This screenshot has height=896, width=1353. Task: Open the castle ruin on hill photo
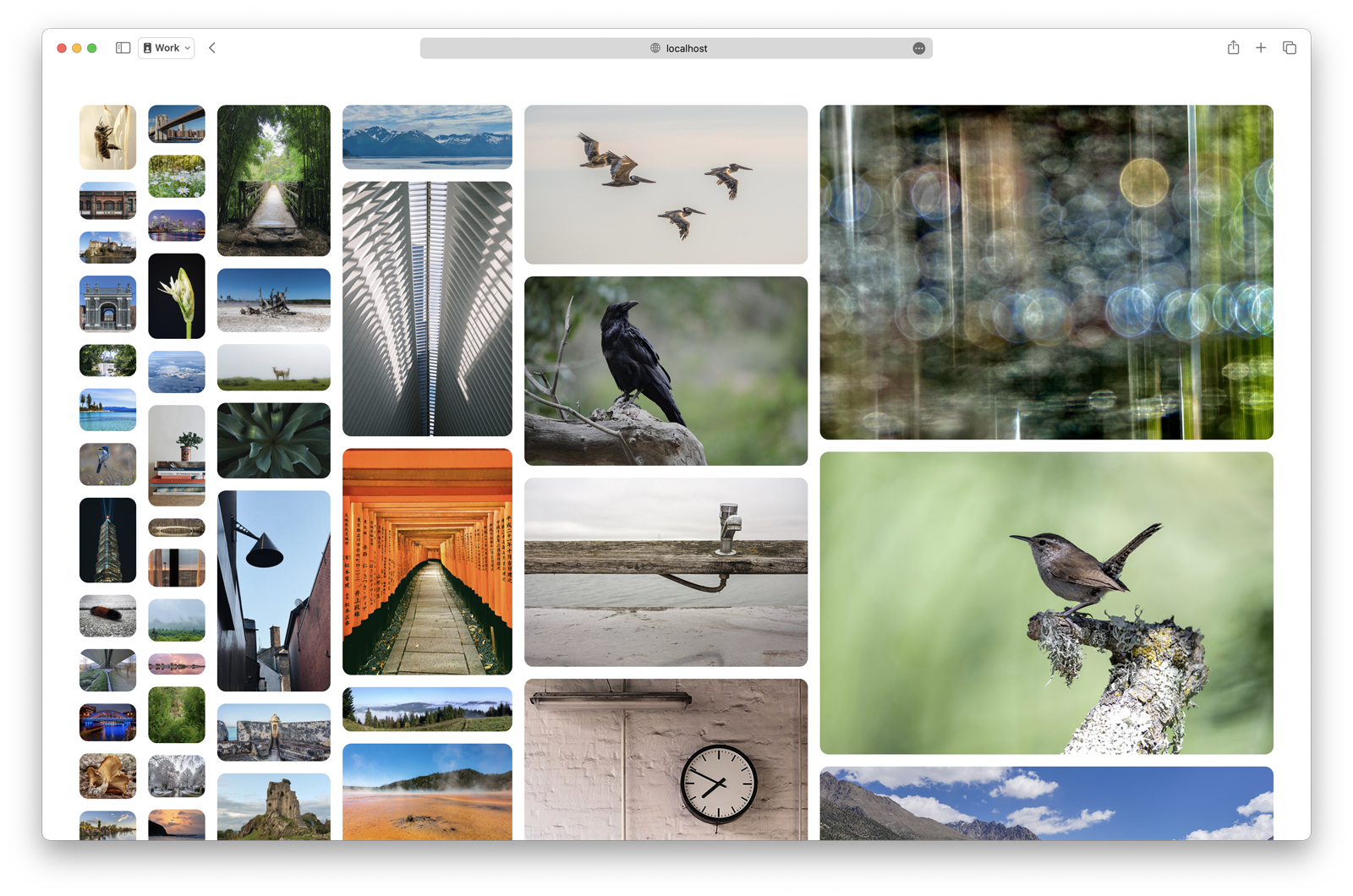pos(273,806)
